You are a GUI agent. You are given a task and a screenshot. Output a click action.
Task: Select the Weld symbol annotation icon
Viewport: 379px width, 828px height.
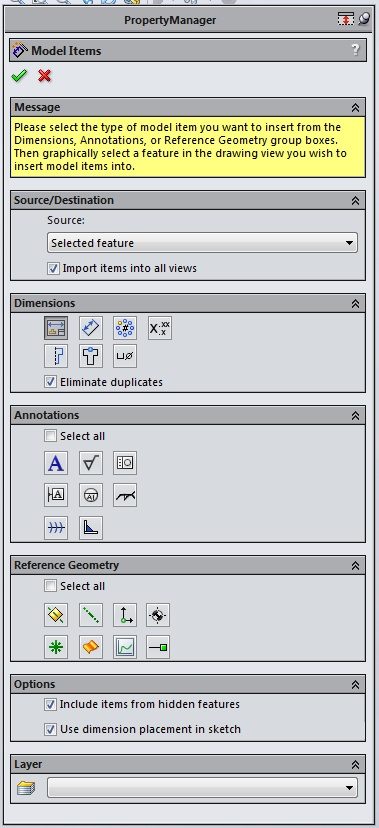point(125,495)
